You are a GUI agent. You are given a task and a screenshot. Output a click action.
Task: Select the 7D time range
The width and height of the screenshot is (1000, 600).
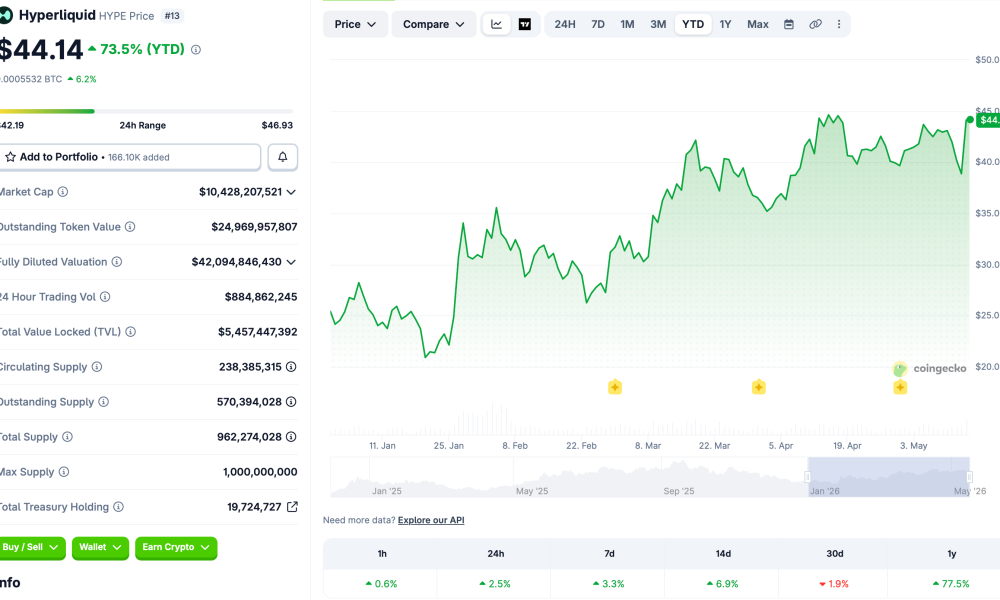598,24
